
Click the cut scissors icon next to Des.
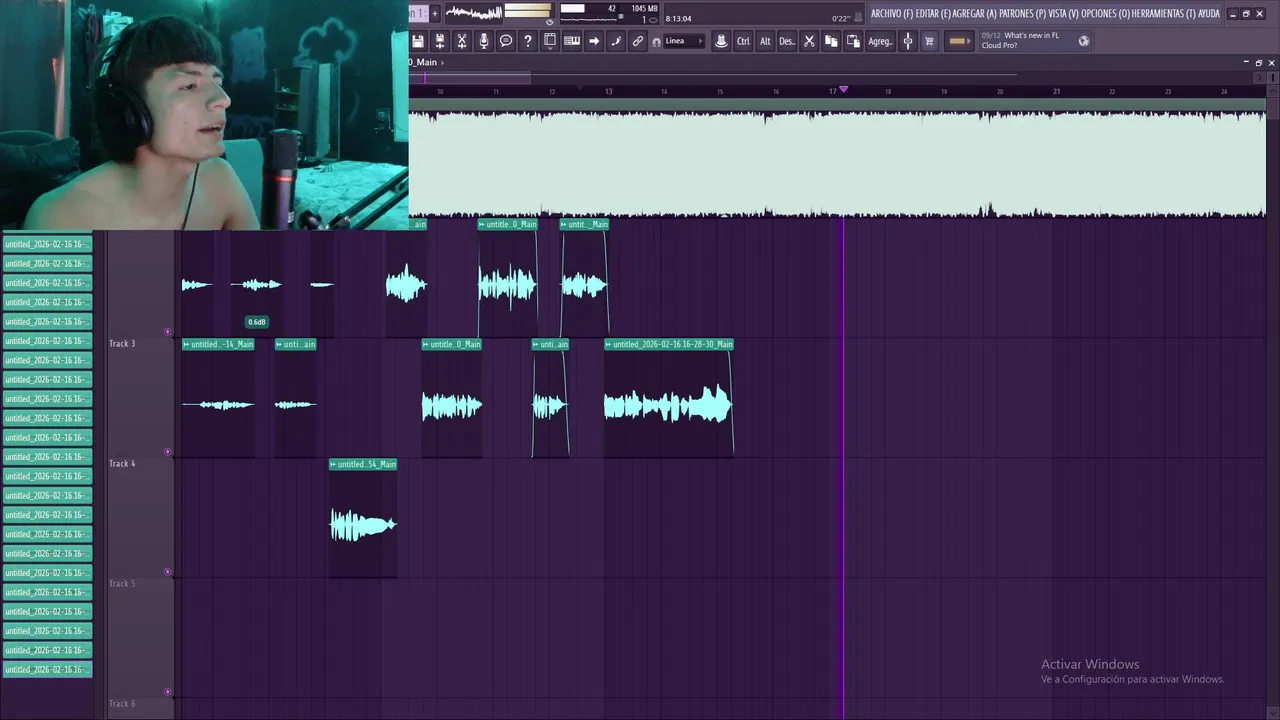[809, 41]
